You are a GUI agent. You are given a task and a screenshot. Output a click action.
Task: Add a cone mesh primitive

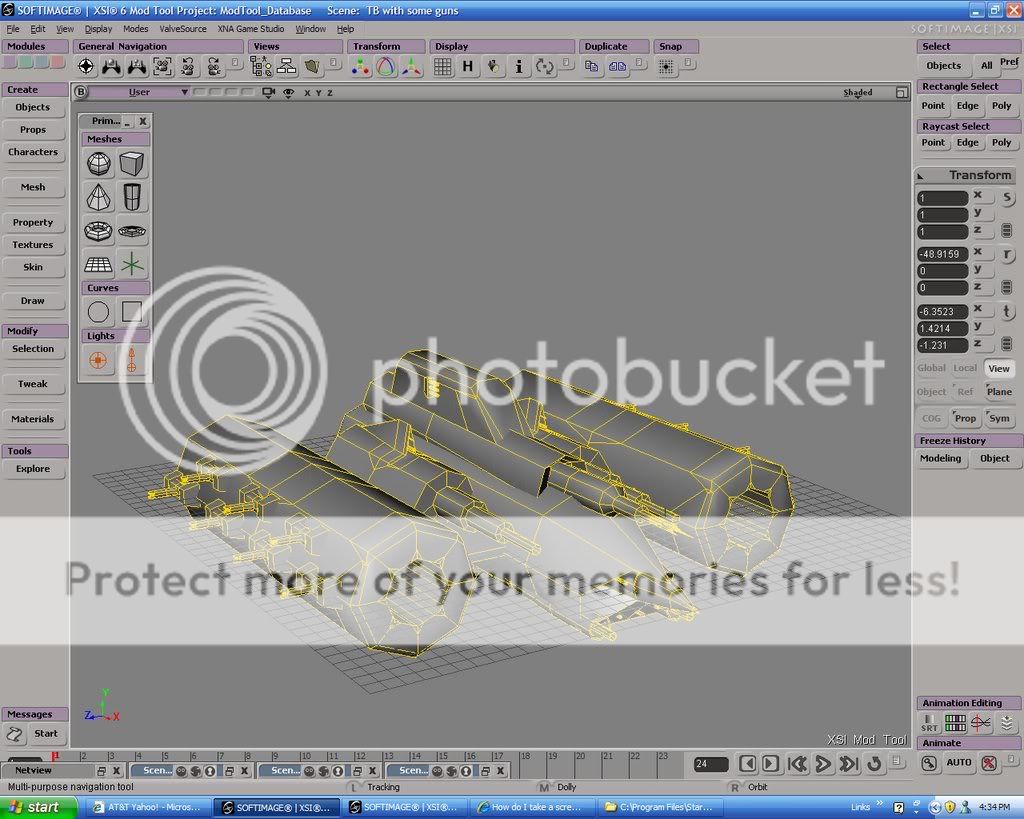pyautogui.click(x=98, y=197)
